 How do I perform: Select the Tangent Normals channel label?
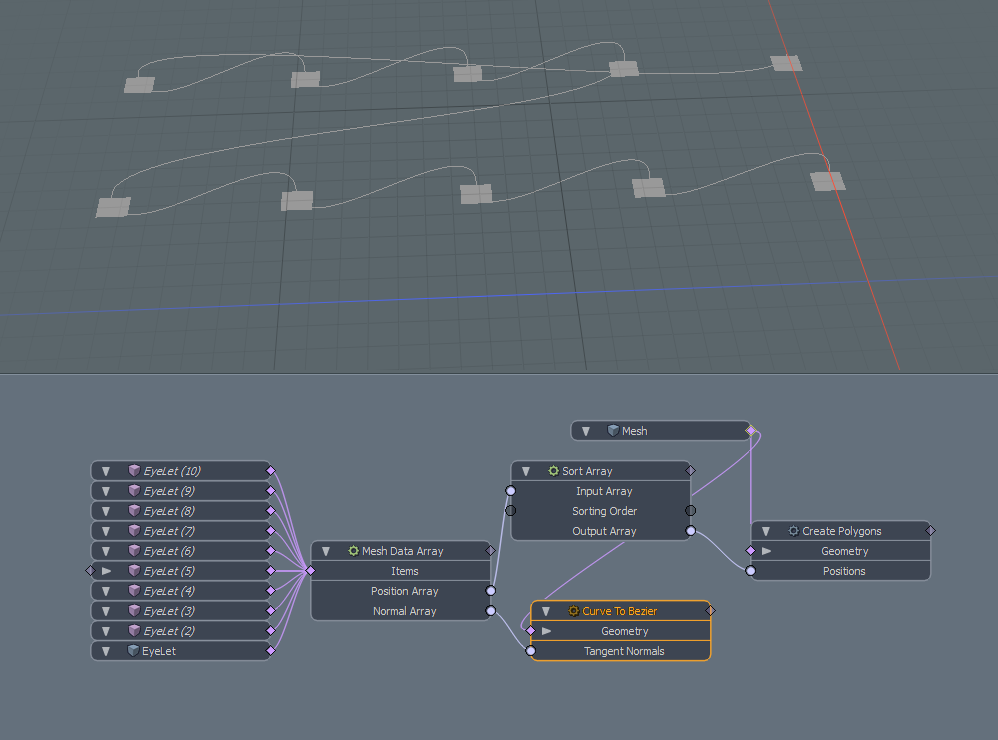coord(624,651)
